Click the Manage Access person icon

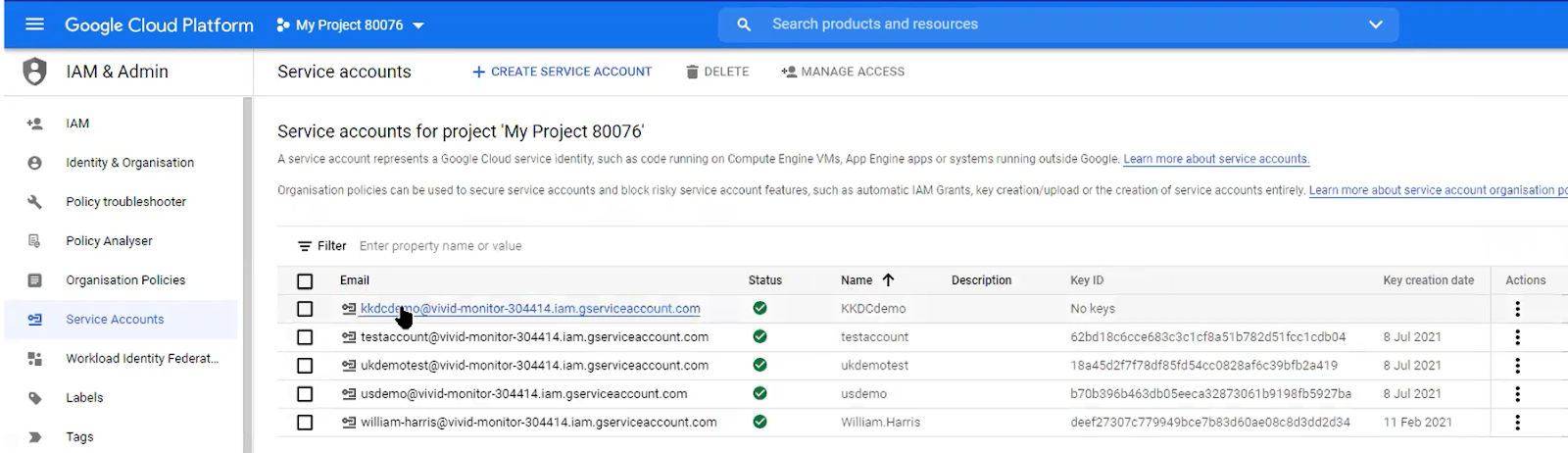point(789,72)
